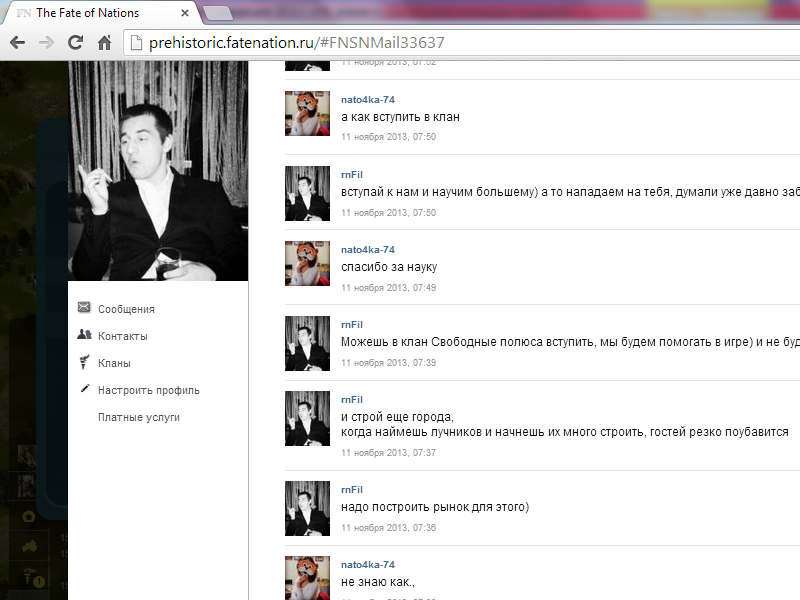Click the large black-and-white profile photo
Viewport: 800px width, 600px height.
158,170
